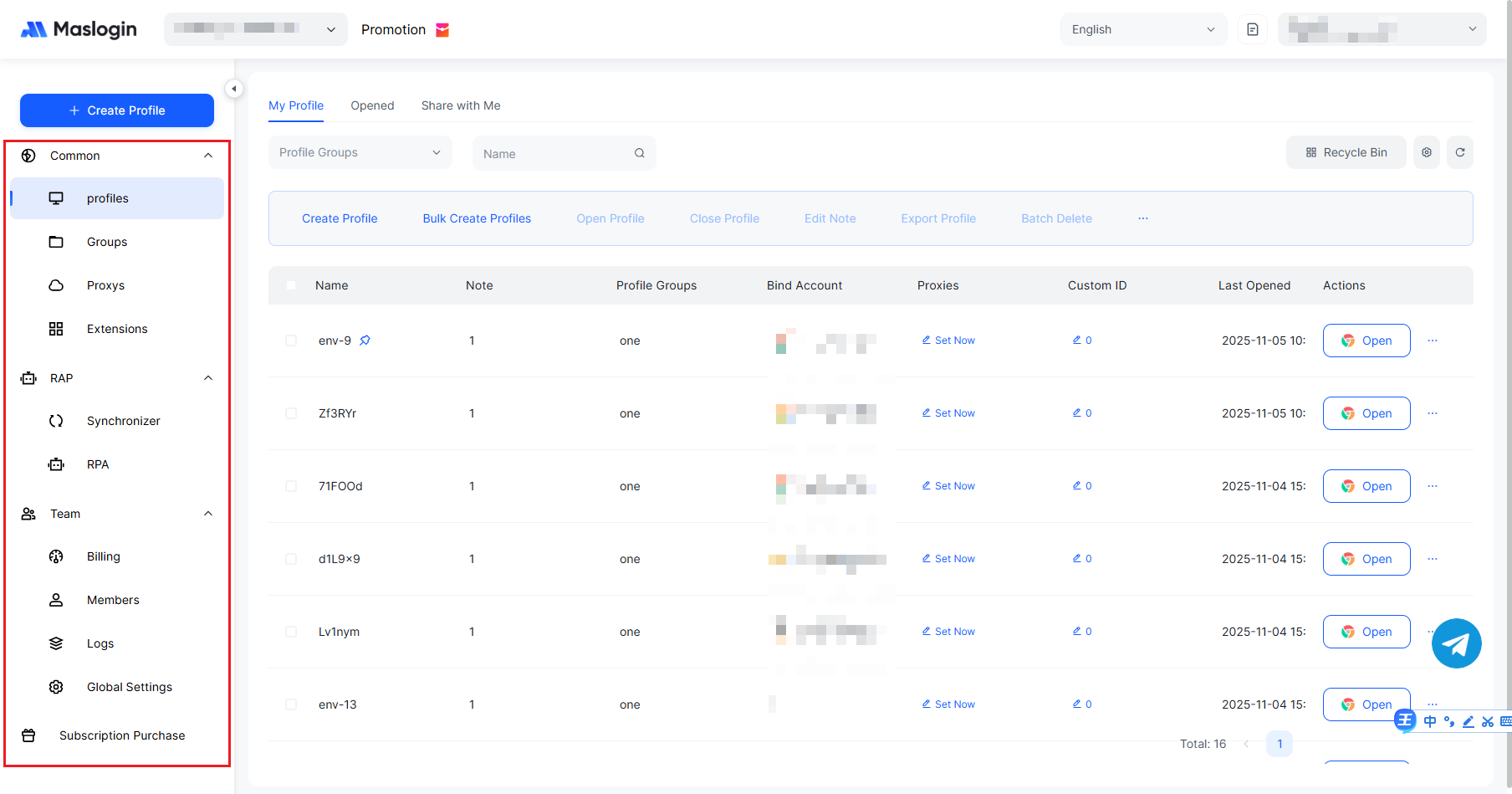Click the blue Create Profile sidebar button
1512x794 pixels.
tap(117, 110)
